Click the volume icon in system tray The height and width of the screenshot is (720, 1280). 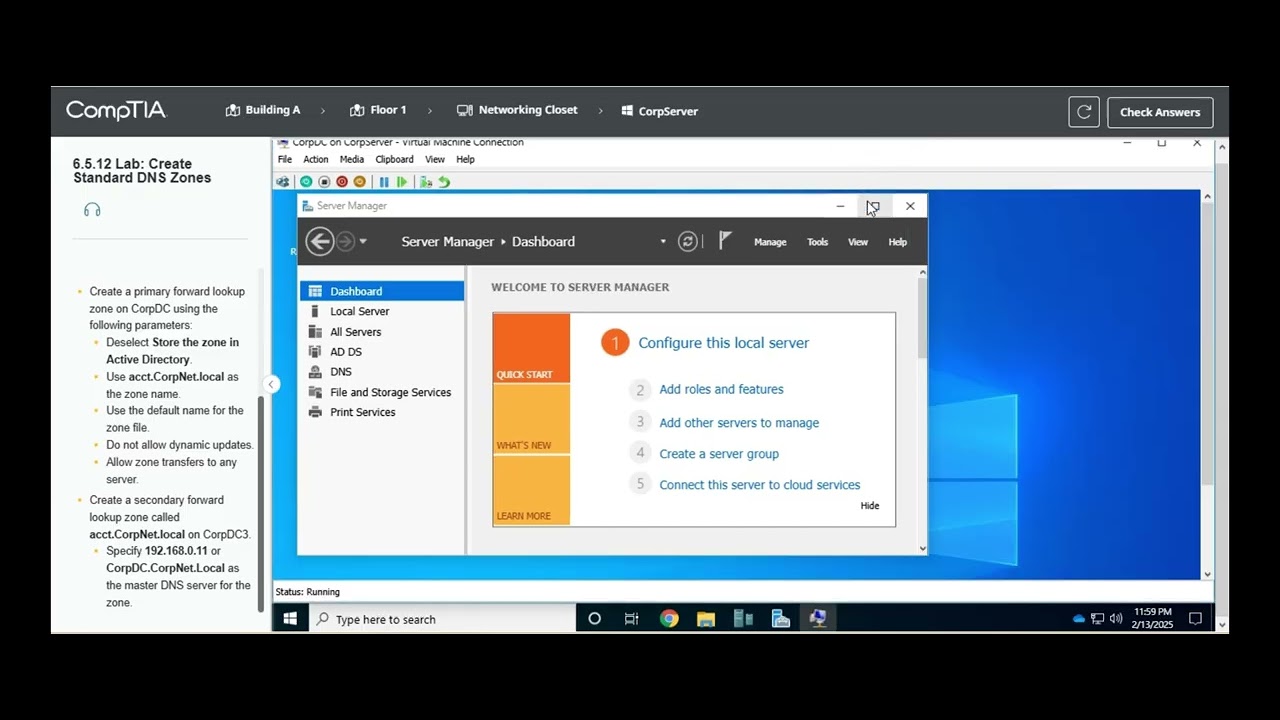(1116, 619)
